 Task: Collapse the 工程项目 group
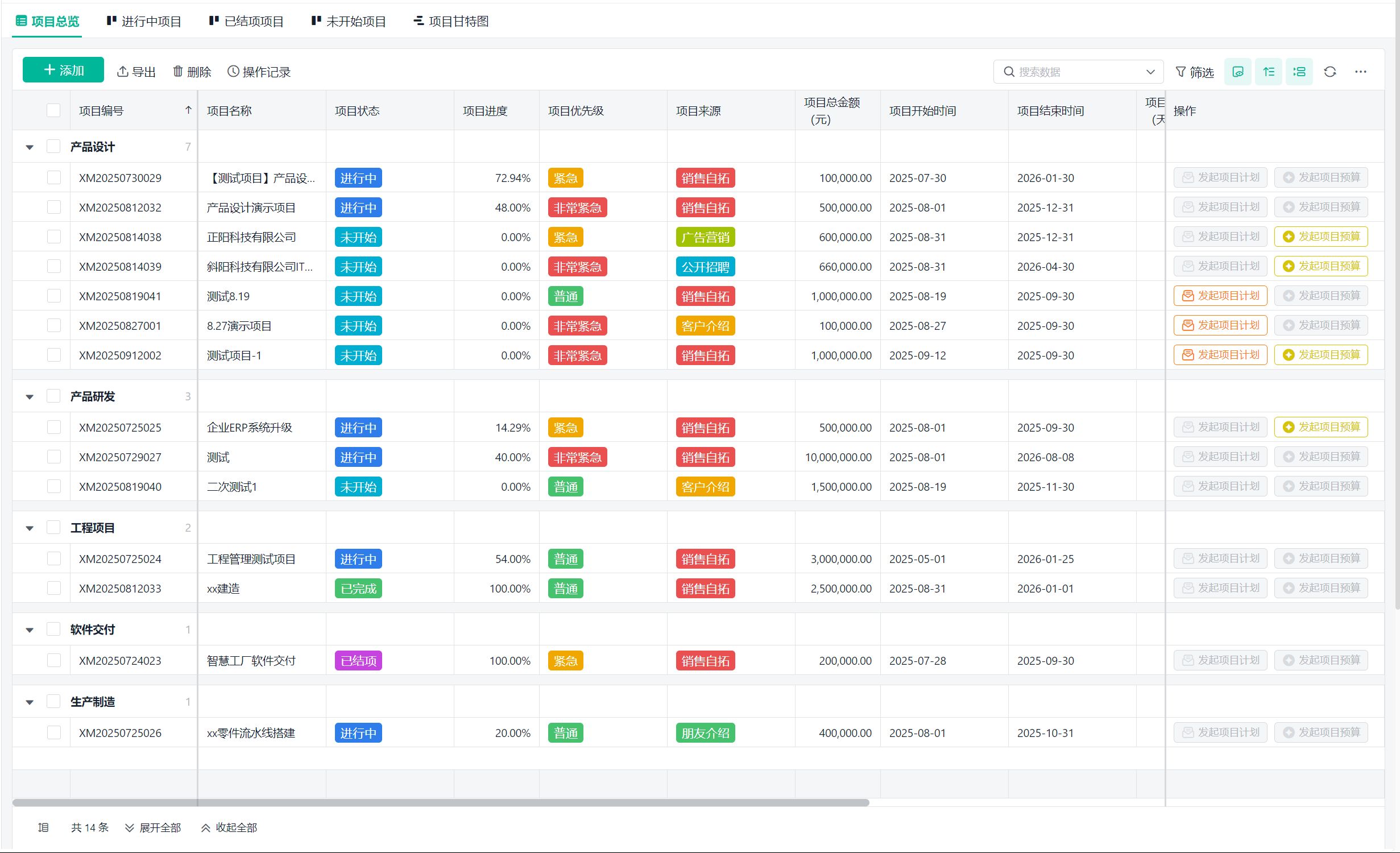(30, 528)
